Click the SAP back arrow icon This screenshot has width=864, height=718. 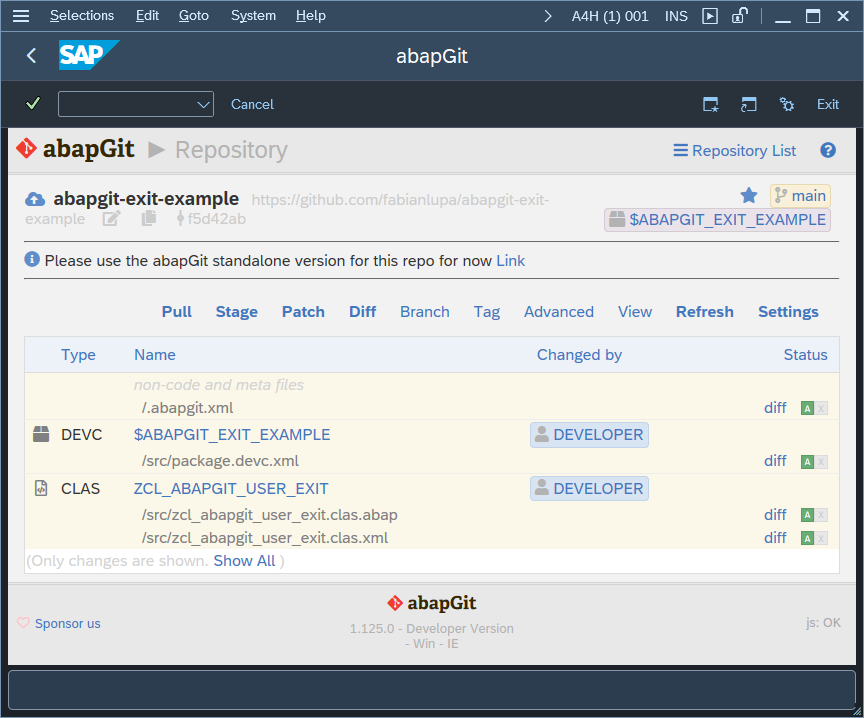point(31,56)
